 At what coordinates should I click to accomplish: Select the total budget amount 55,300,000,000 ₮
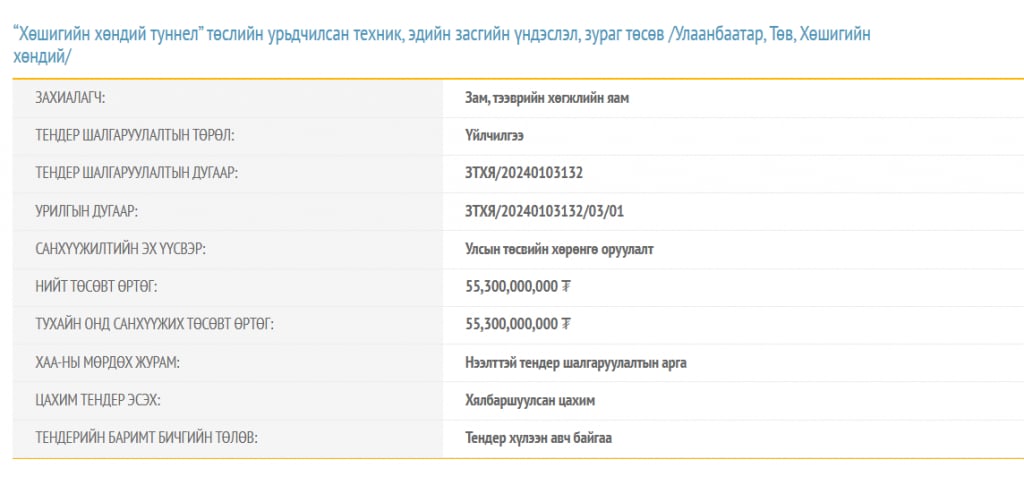pyautogui.click(x=518, y=287)
